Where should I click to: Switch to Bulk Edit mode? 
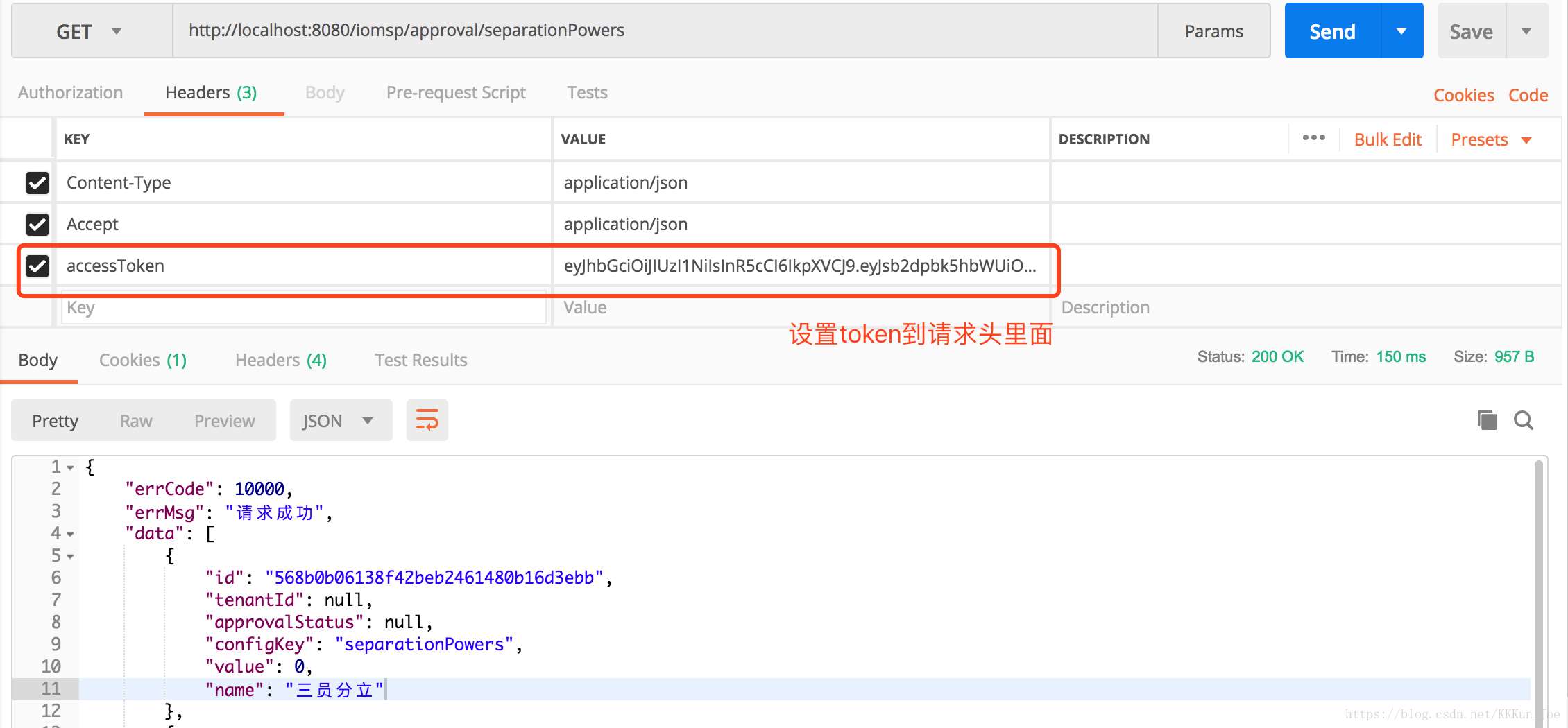1388,139
